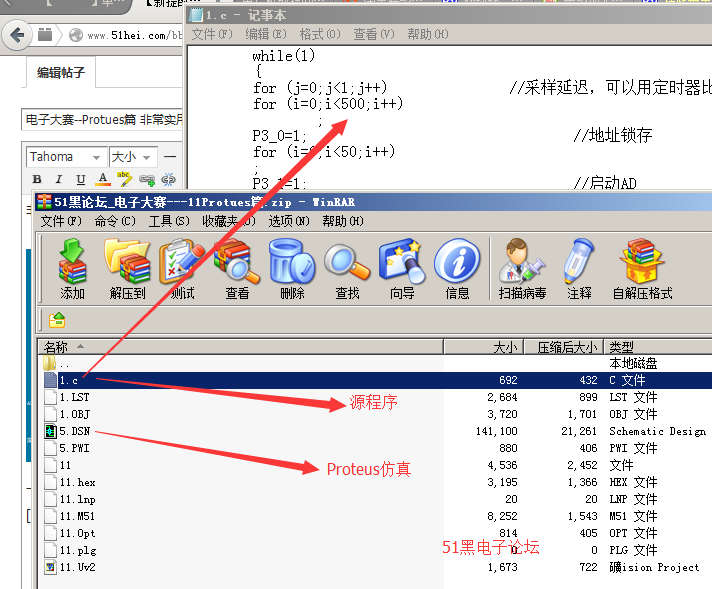Select the 11.Opt file row

pyautogui.click(x=377, y=533)
